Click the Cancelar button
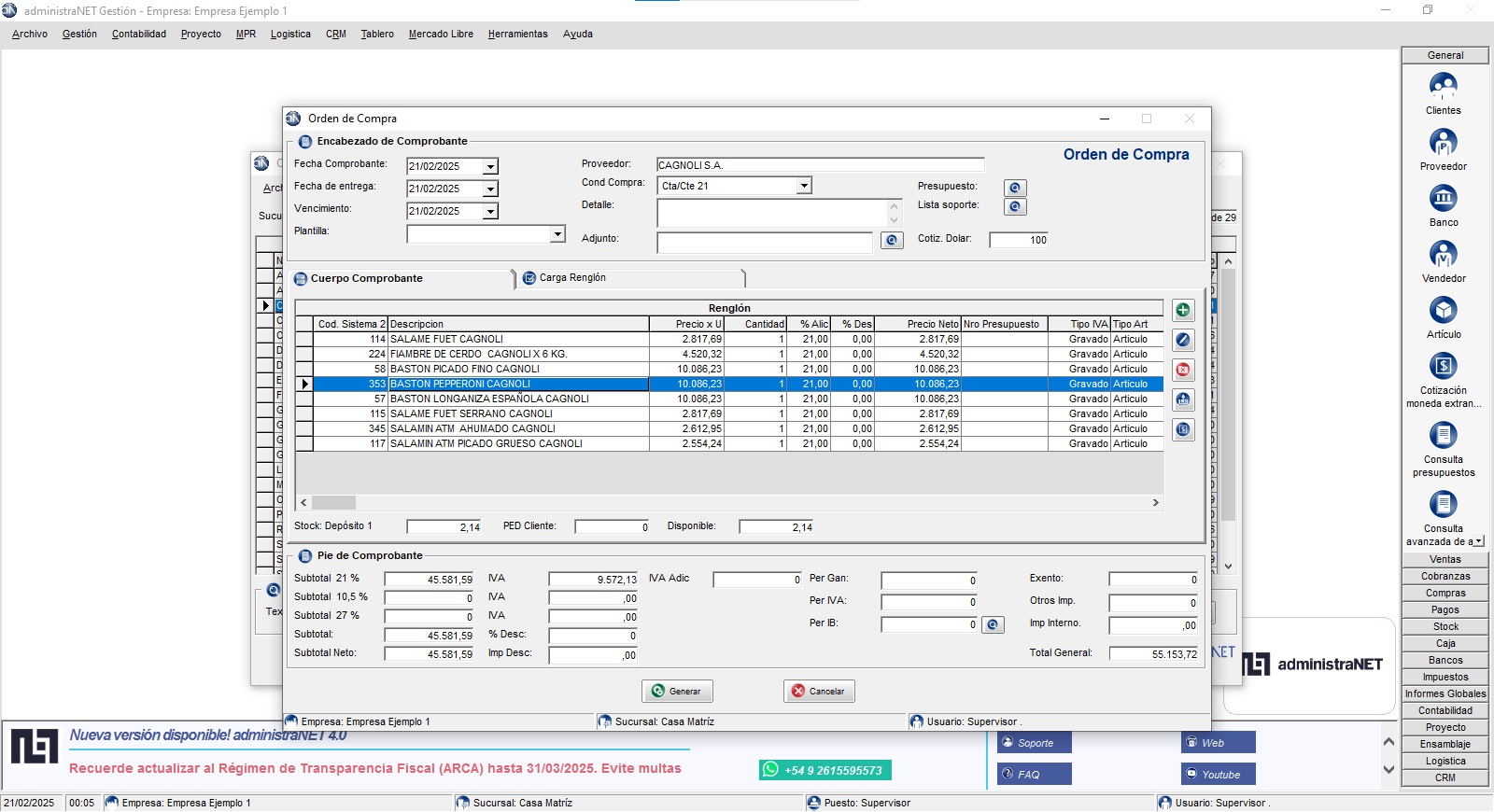 click(819, 691)
